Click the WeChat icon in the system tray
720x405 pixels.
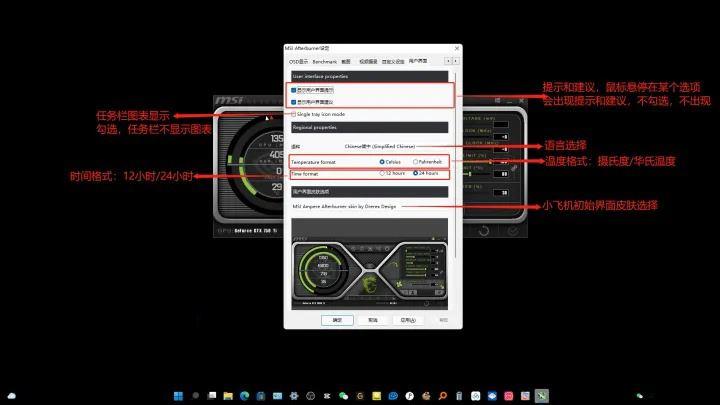(x=640, y=396)
